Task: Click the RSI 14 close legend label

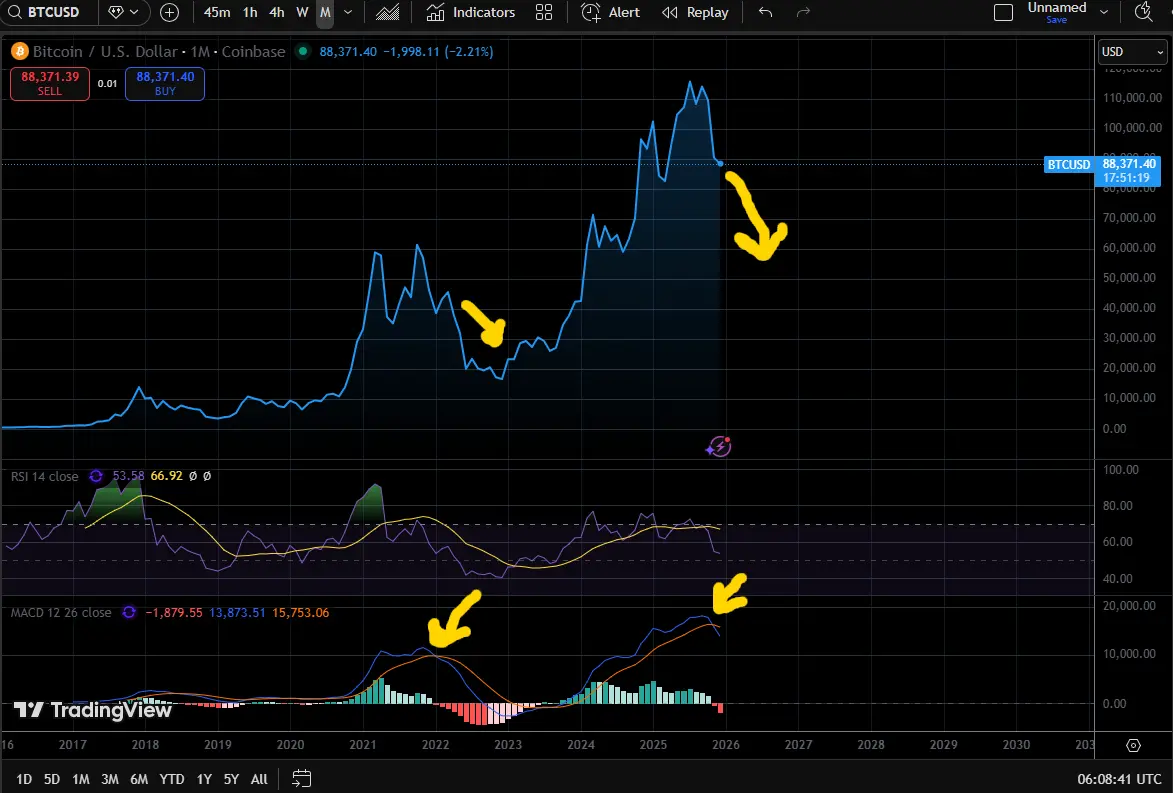Action: pos(44,476)
